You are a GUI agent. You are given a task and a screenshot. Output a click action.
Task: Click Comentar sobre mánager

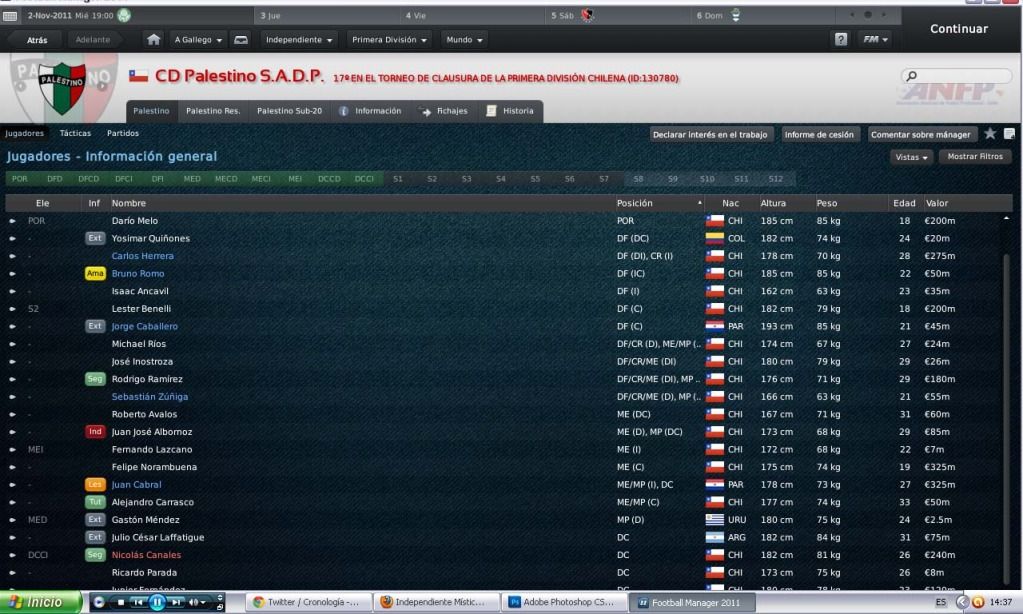click(x=921, y=134)
